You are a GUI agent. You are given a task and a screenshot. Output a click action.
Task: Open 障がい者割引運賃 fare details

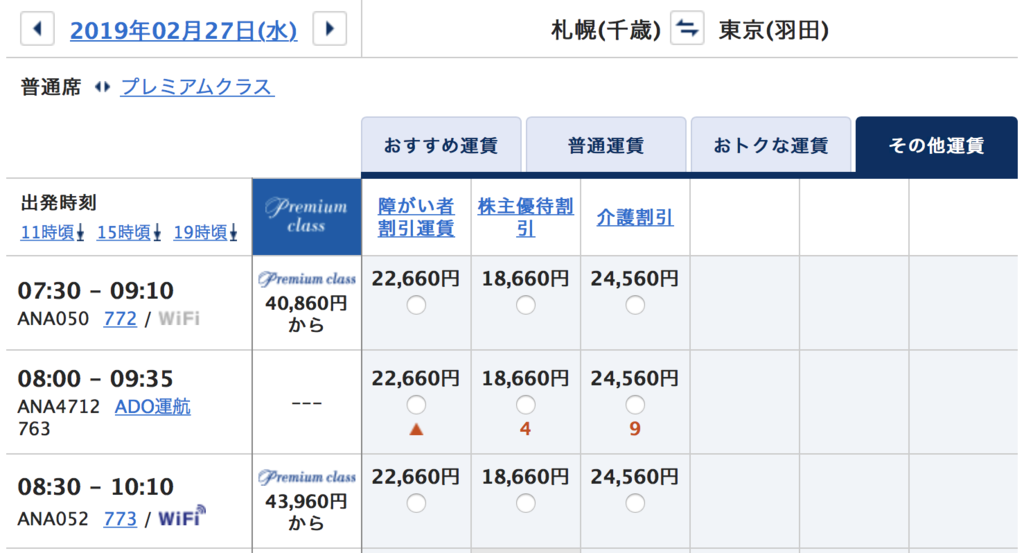tap(416, 217)
